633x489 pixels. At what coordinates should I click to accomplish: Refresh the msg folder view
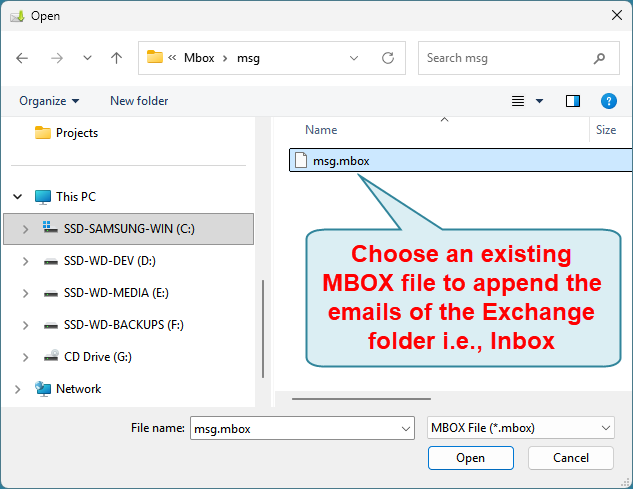point(388,58)
